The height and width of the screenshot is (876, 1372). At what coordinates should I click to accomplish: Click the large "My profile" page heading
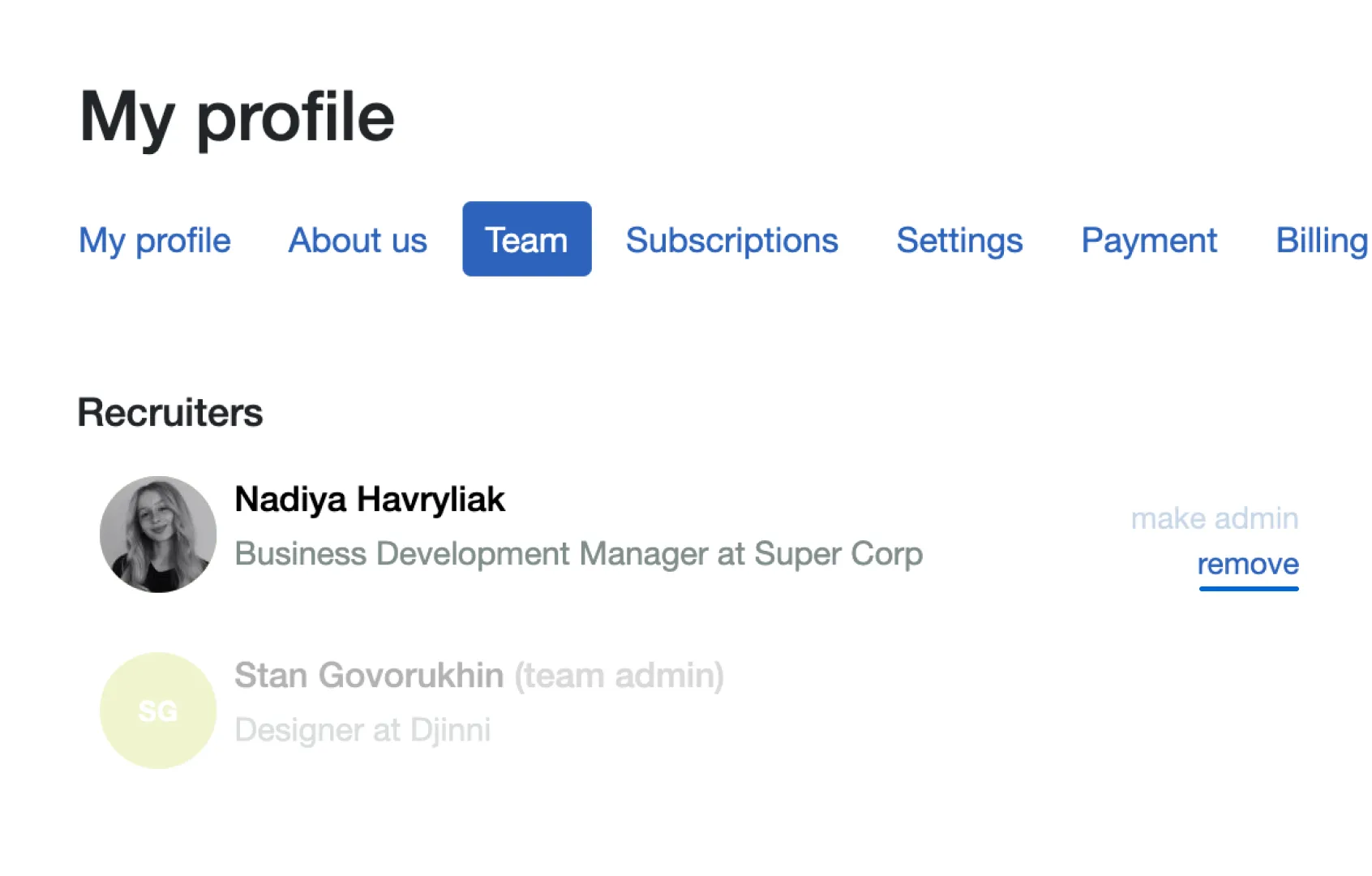[x=237, y=118]
